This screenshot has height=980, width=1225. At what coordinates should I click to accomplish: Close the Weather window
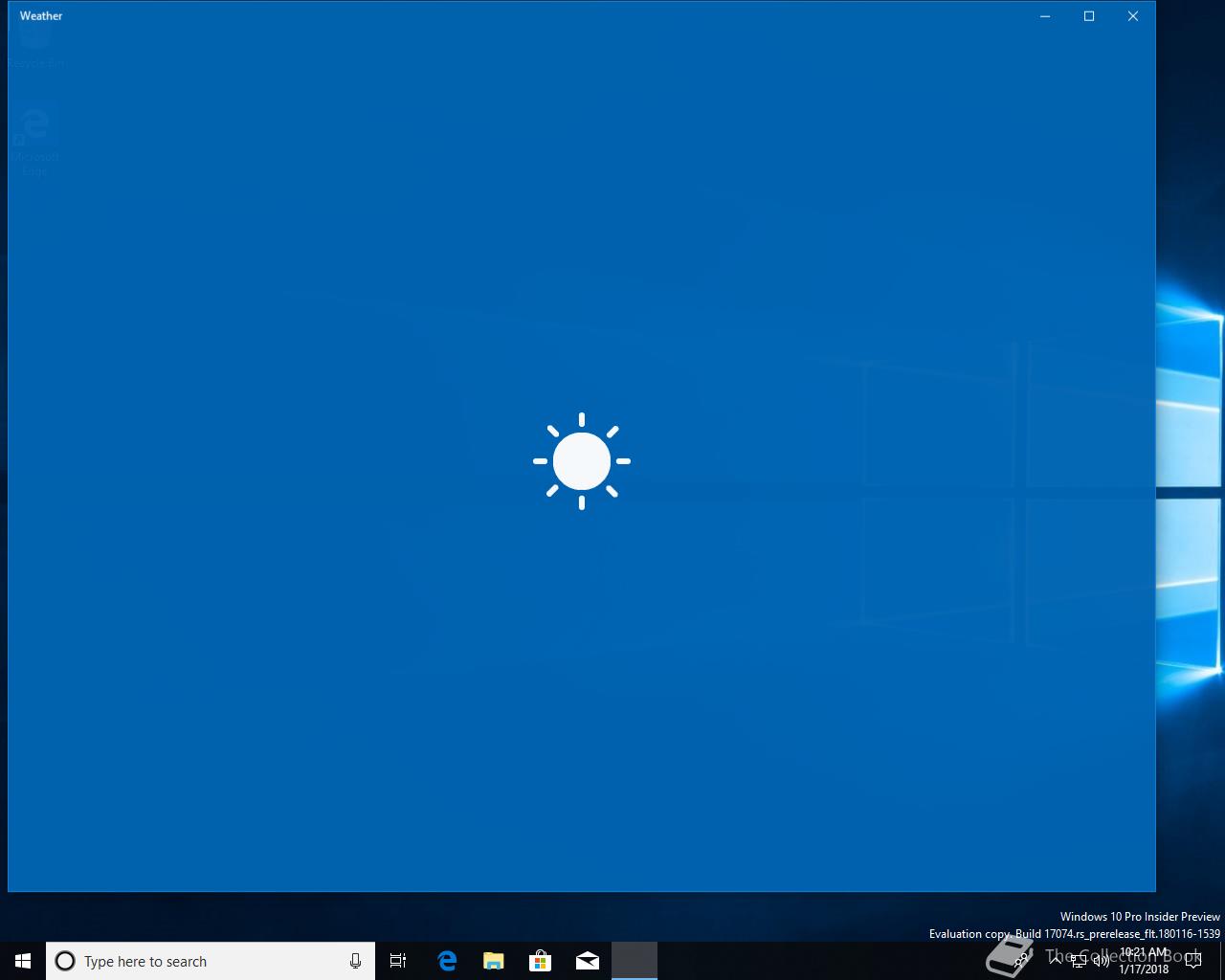(x=1133, y=15)
